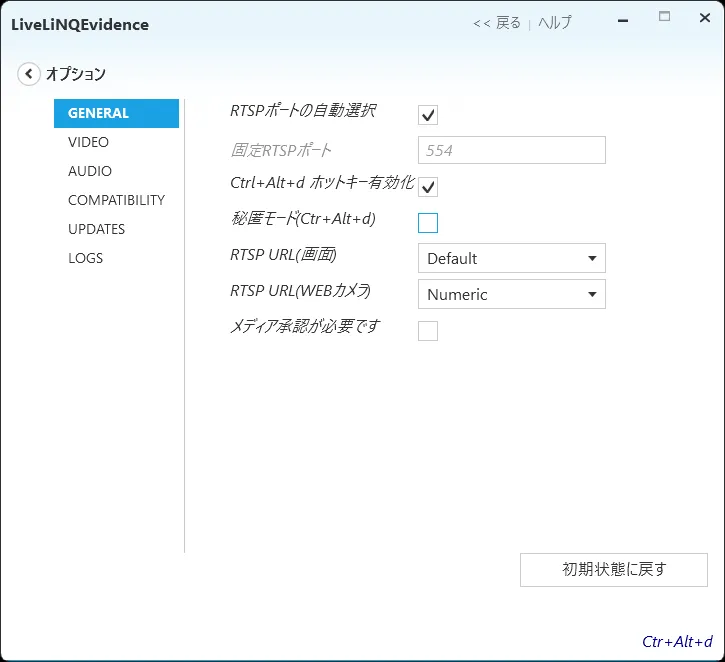725x662 pixels.
Task: Minimize the LiveLiNQEvidence window
Action: point(623,20)
